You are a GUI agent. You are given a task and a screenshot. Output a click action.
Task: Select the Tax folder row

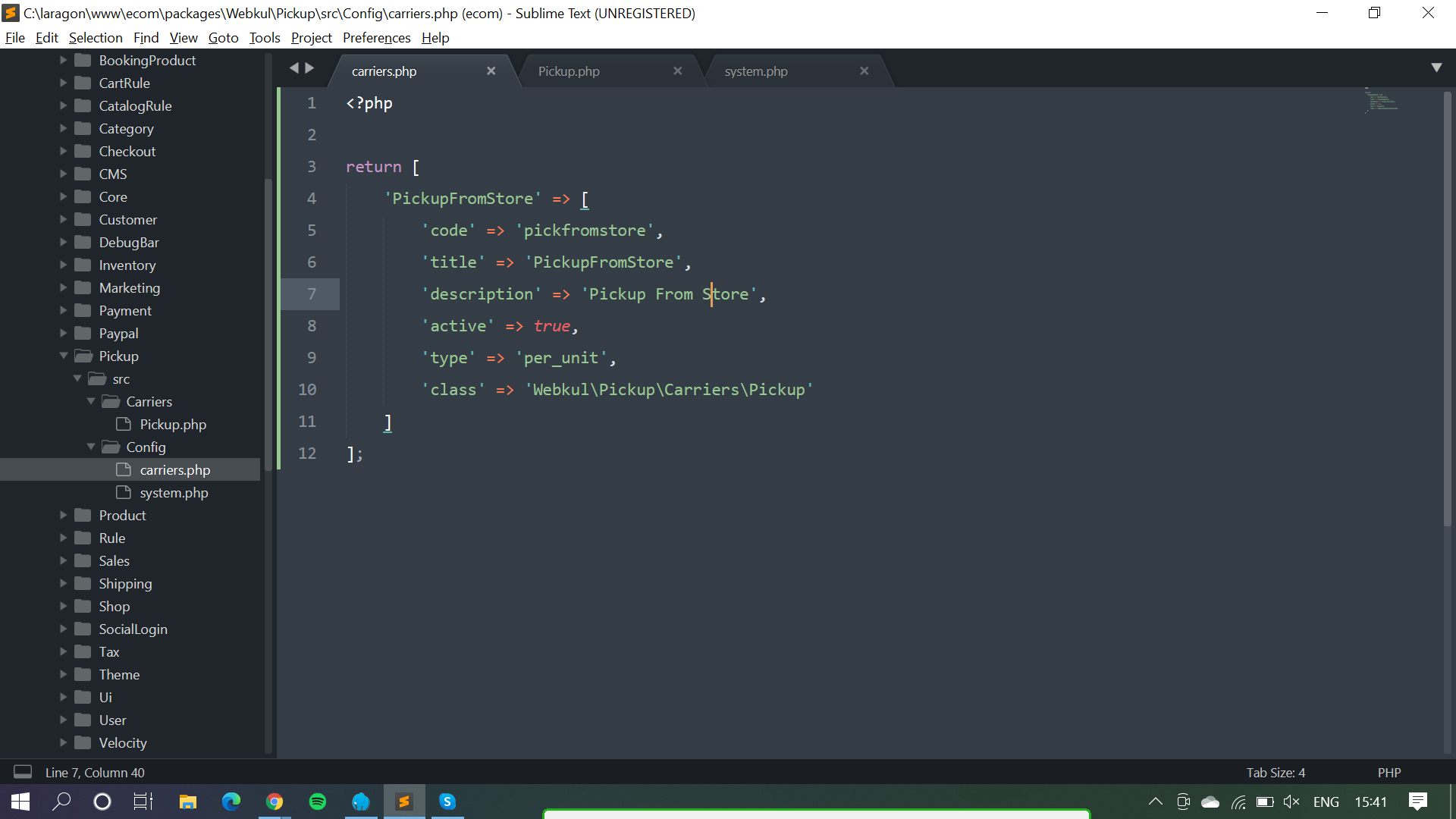(130, 651)
